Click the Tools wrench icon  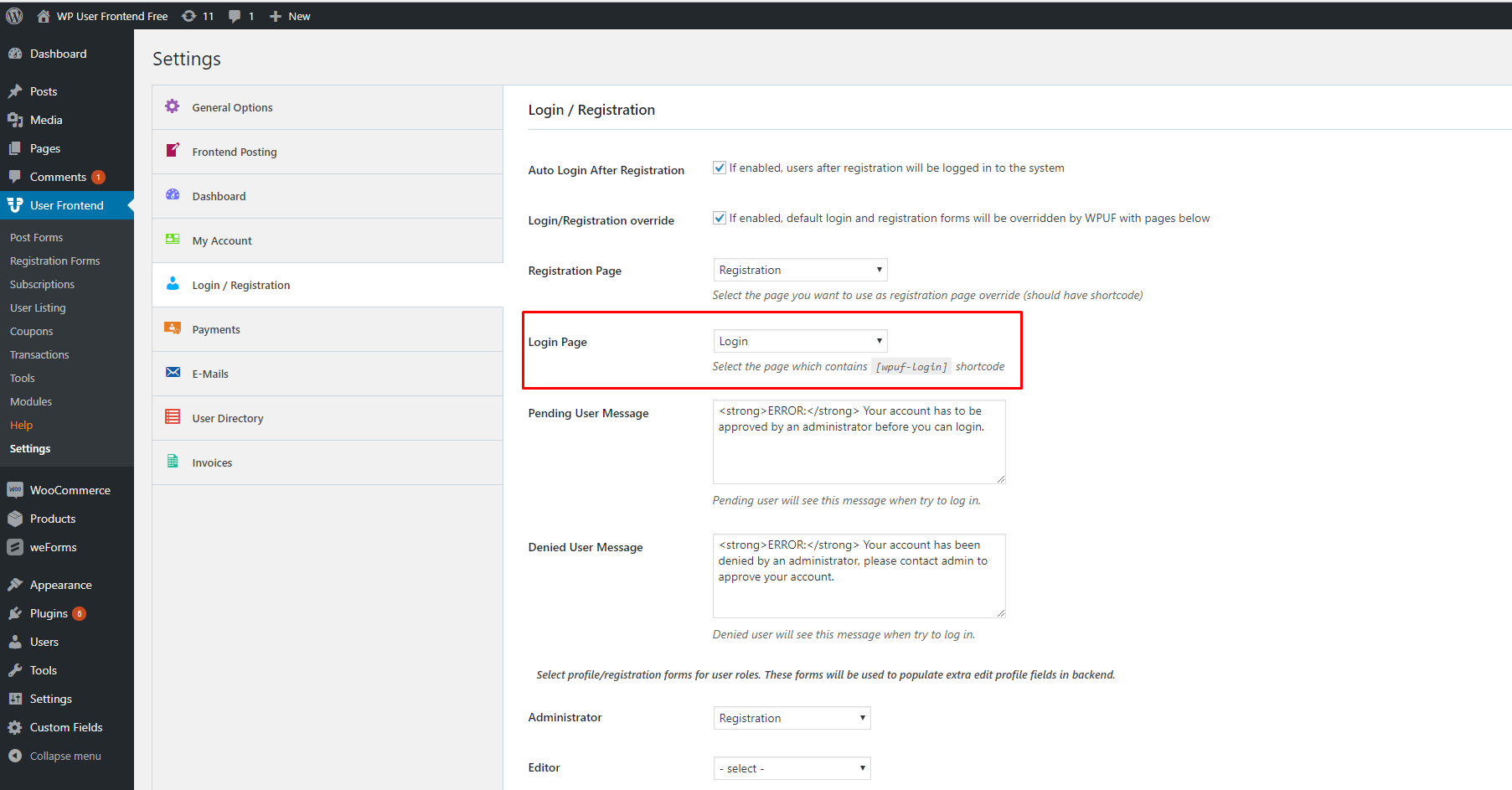(15, 670)
